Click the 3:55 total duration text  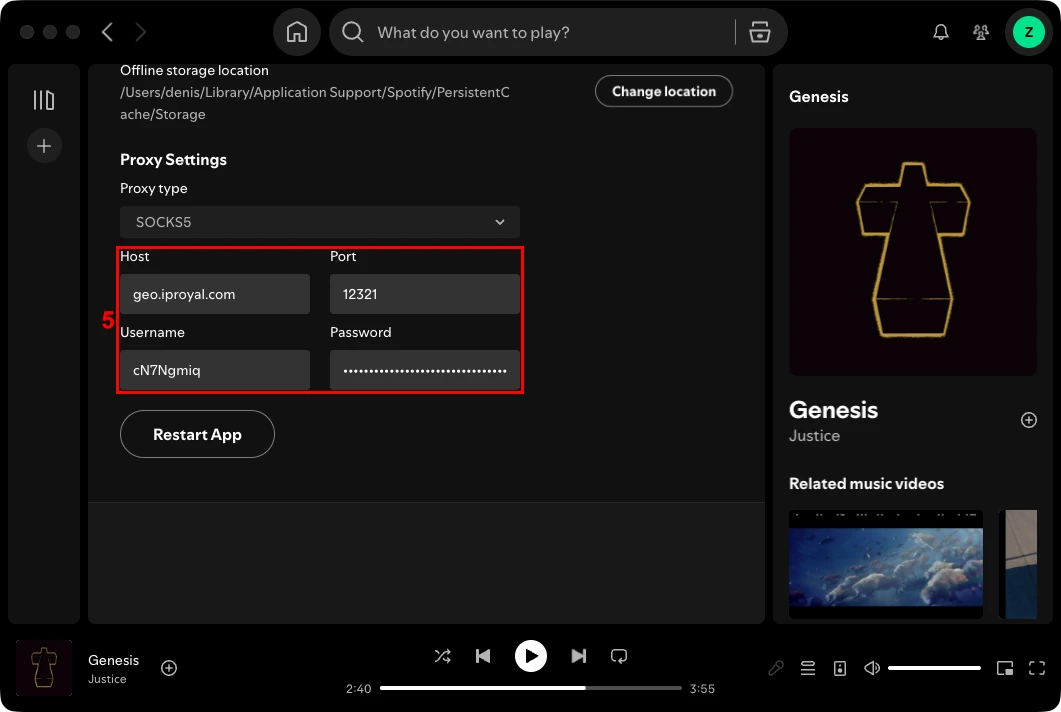pos(702,688)
